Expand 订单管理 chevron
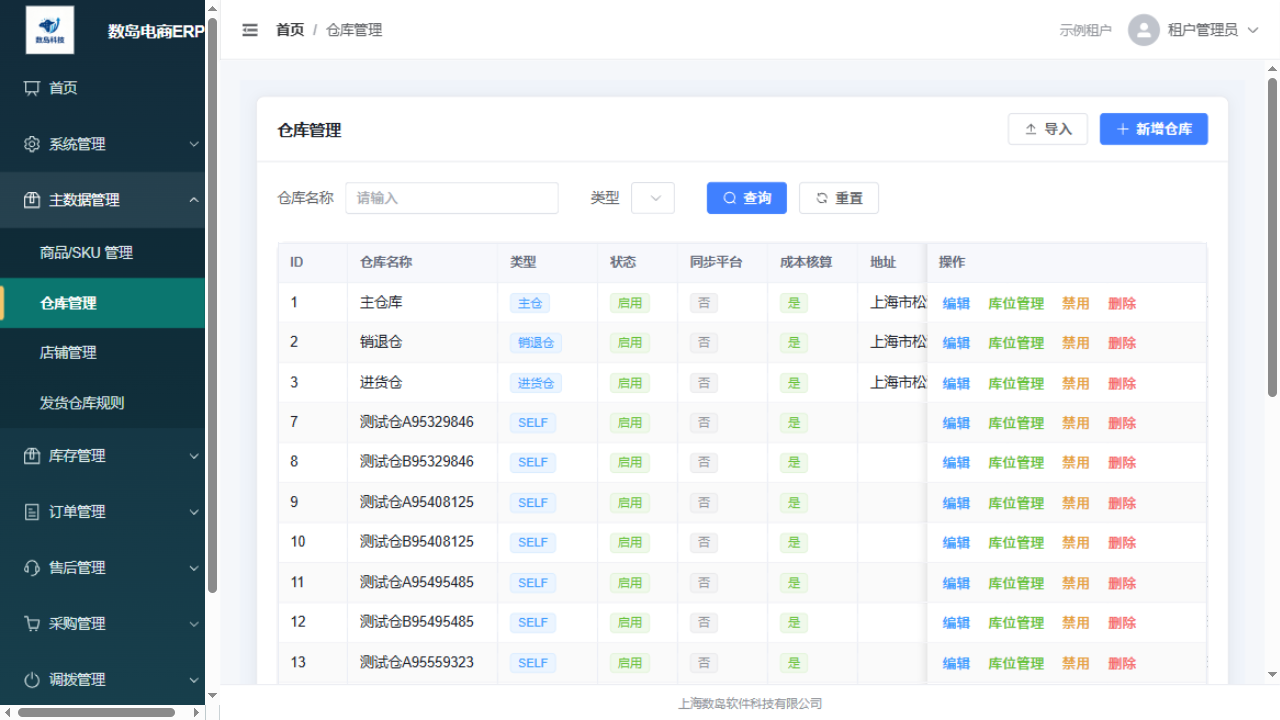The image size is (1280, 720). click(194, 512)
